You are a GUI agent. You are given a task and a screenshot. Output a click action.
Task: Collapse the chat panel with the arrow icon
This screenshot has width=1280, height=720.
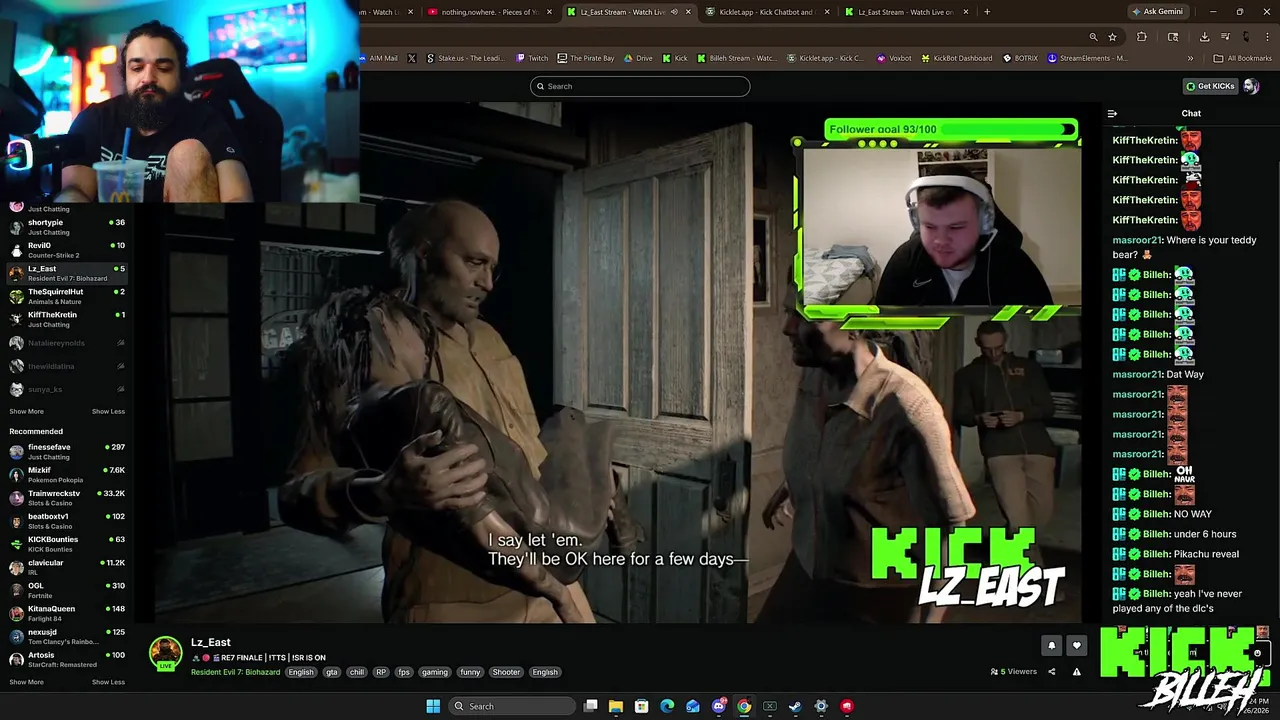pos(1112,114)
